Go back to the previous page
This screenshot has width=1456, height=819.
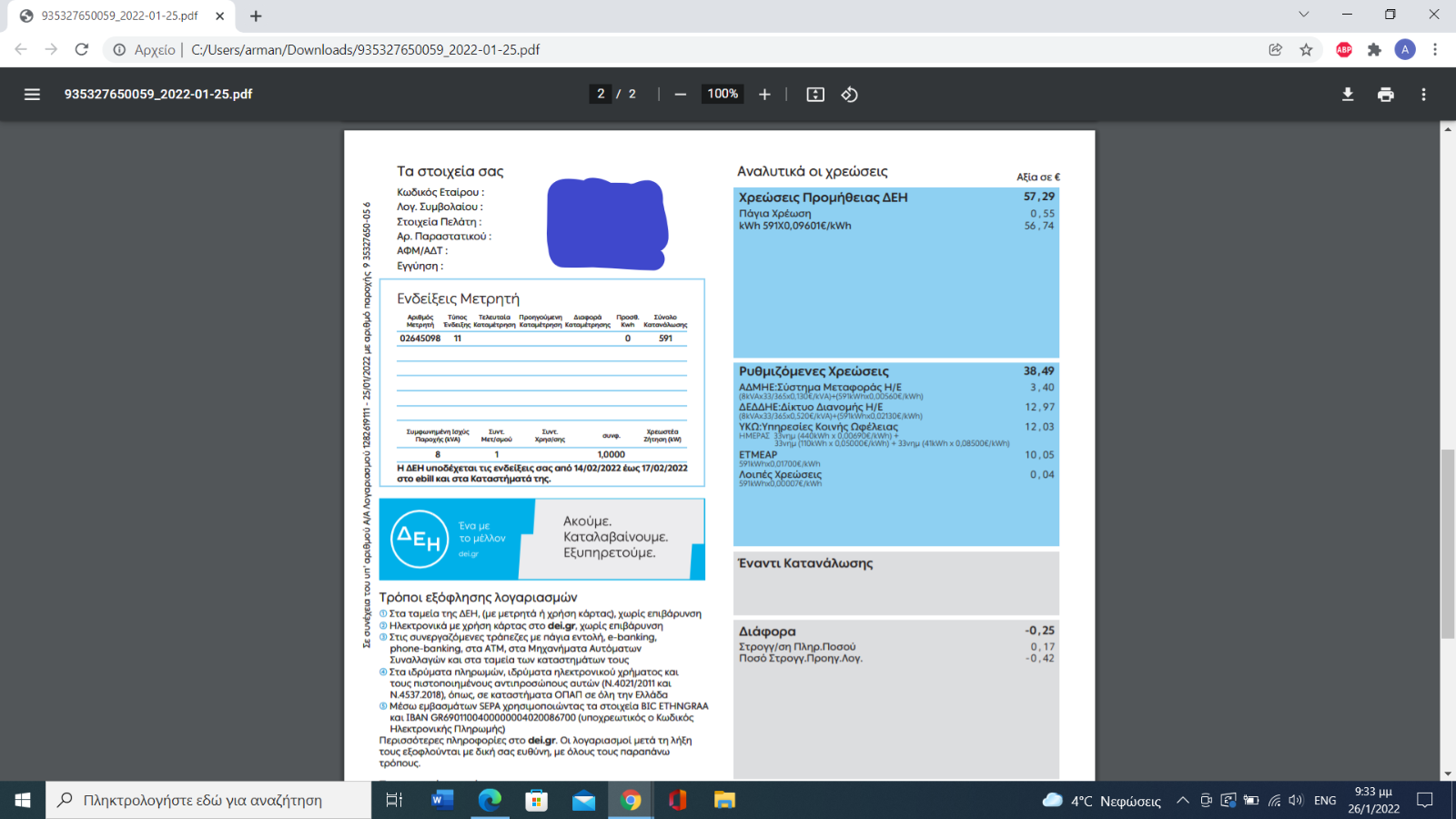pyautogui.click(x=21, y=50)
